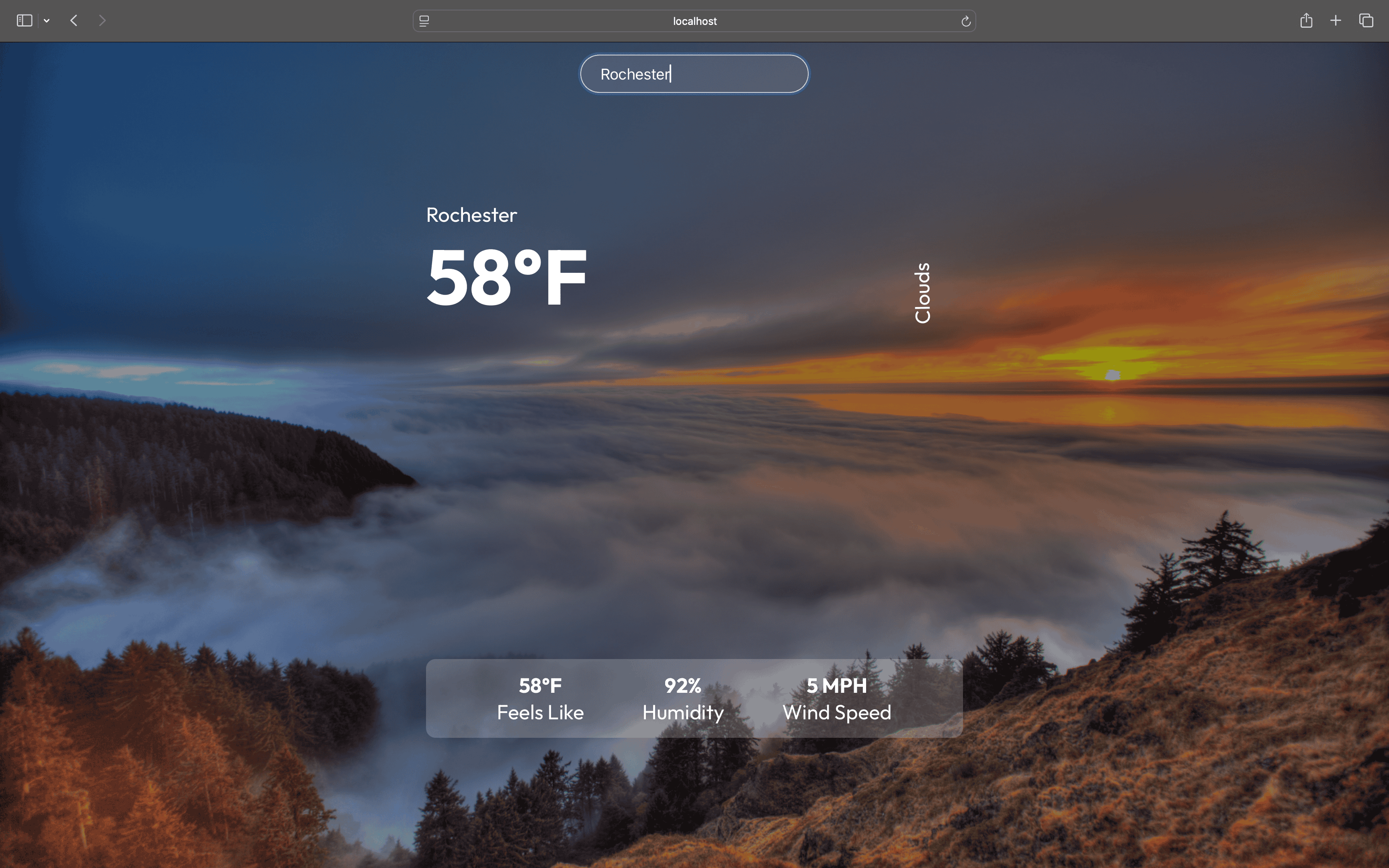Click the Feels Like statistic
This screenshot has height=868, width=1389.
(x=540, y=712)
